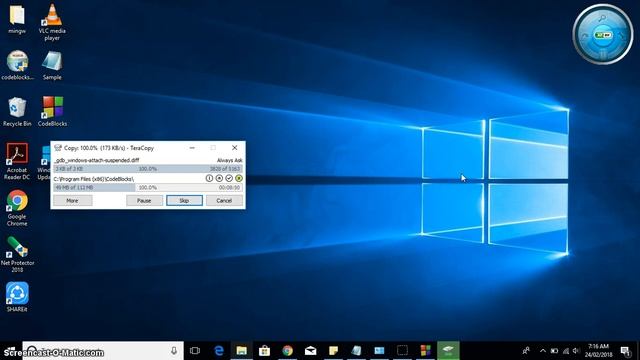Click the TeraCopy verify checkmark icon
The width and height of the screenshot is (640, 360).
(x=229, y=178)
